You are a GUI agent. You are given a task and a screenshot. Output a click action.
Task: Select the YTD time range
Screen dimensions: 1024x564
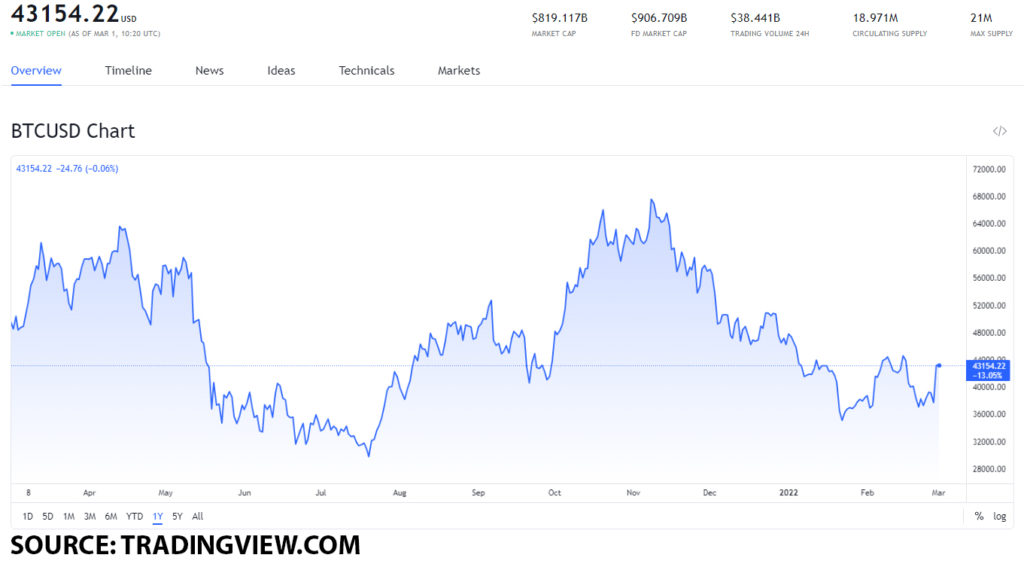[x=135, y=516]
